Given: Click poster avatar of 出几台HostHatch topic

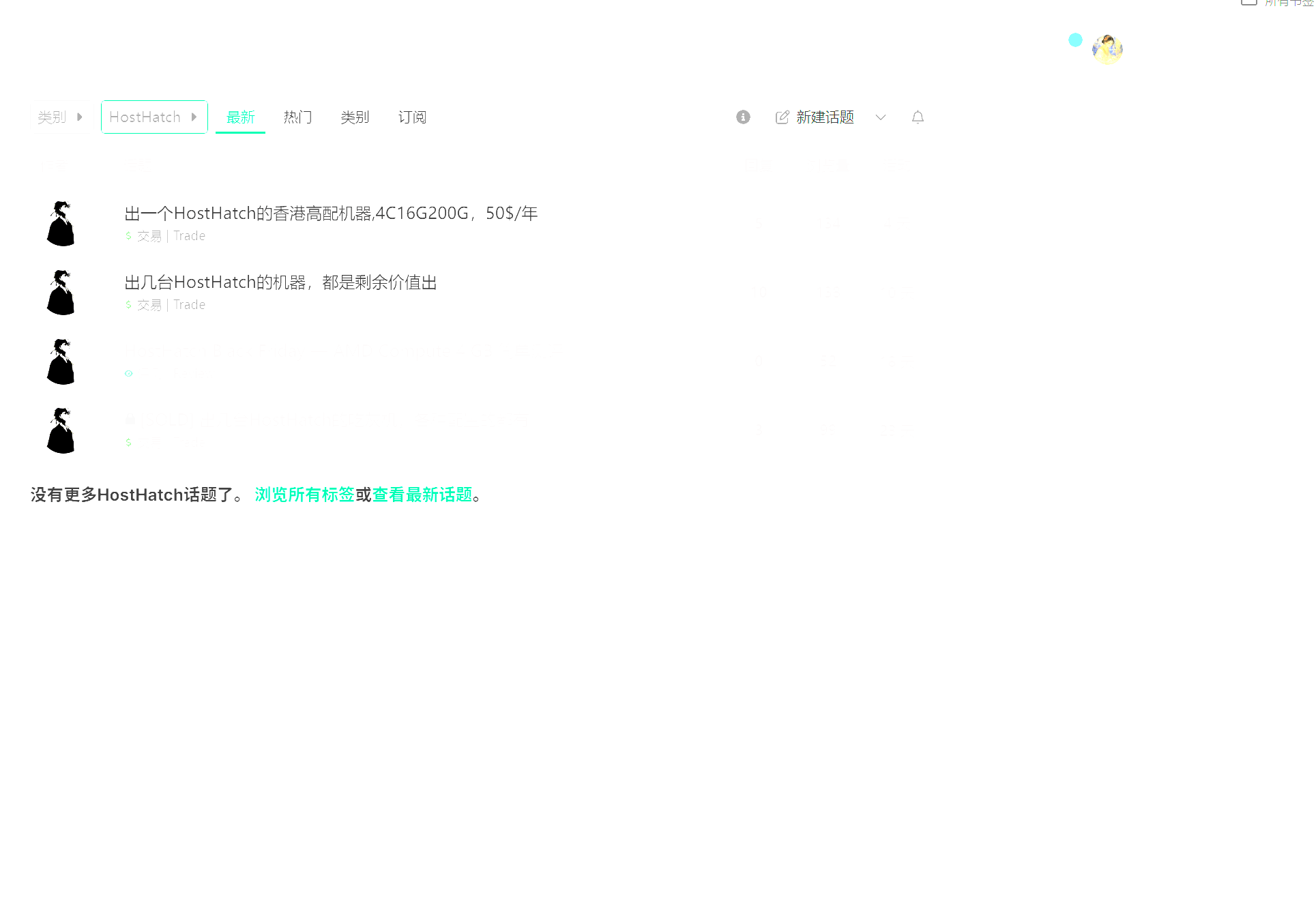Looking at the screenshot, I should click(x=61, y=293).
